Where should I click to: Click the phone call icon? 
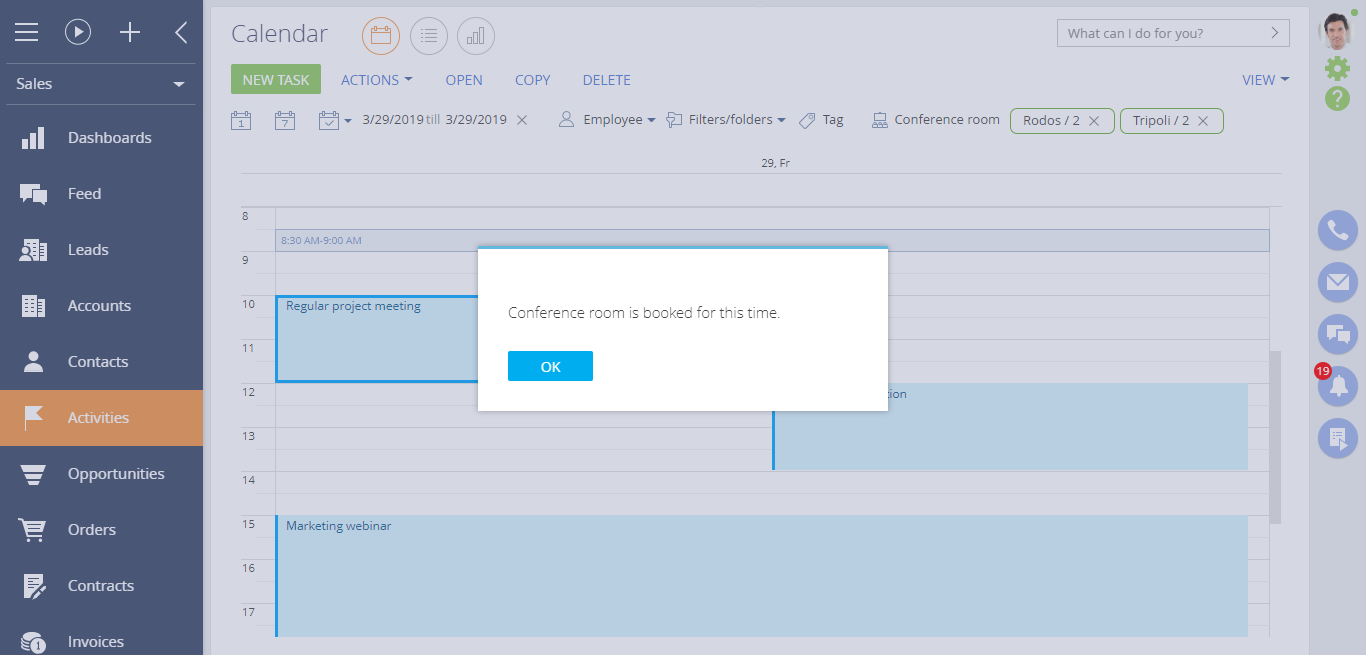[x=1337, y=231]
